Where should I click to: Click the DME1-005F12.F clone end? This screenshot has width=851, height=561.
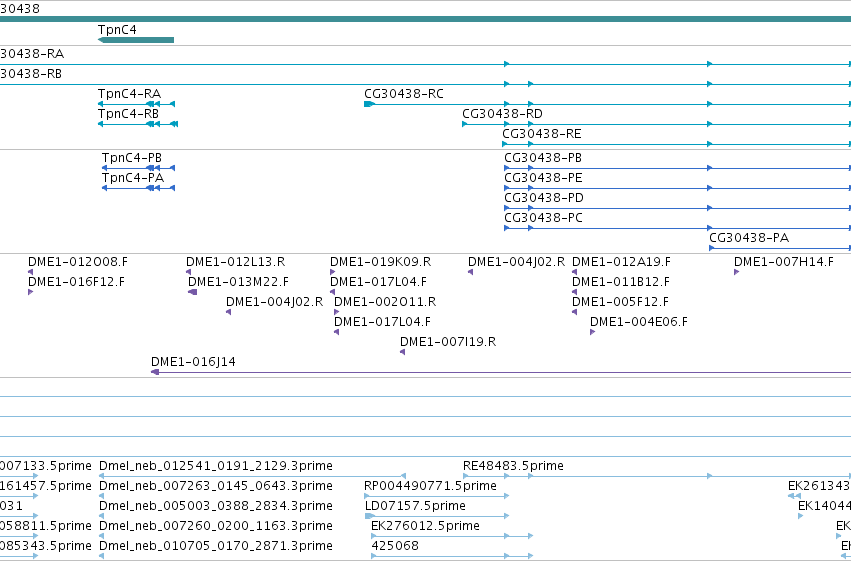click(574, 312)
